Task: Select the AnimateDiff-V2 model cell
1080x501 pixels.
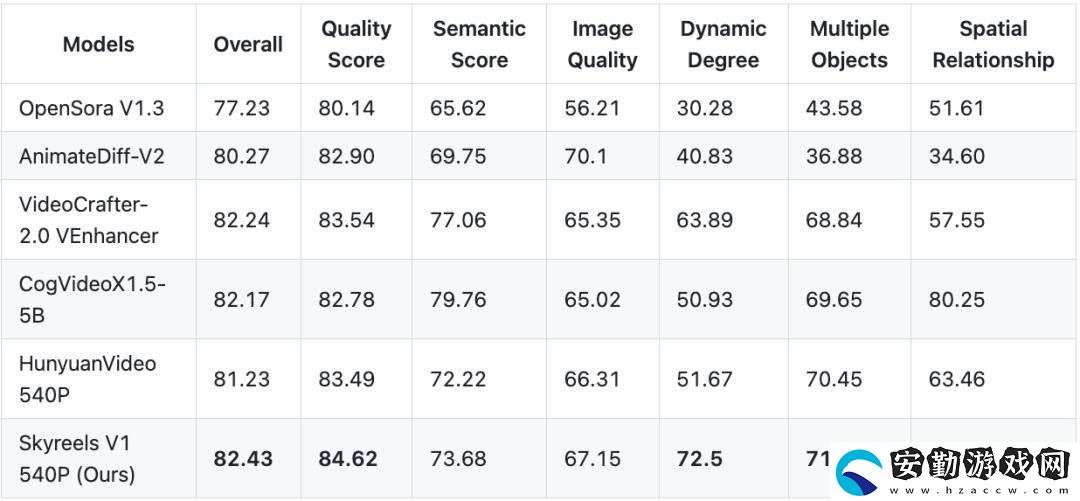Action: point(92,156)
